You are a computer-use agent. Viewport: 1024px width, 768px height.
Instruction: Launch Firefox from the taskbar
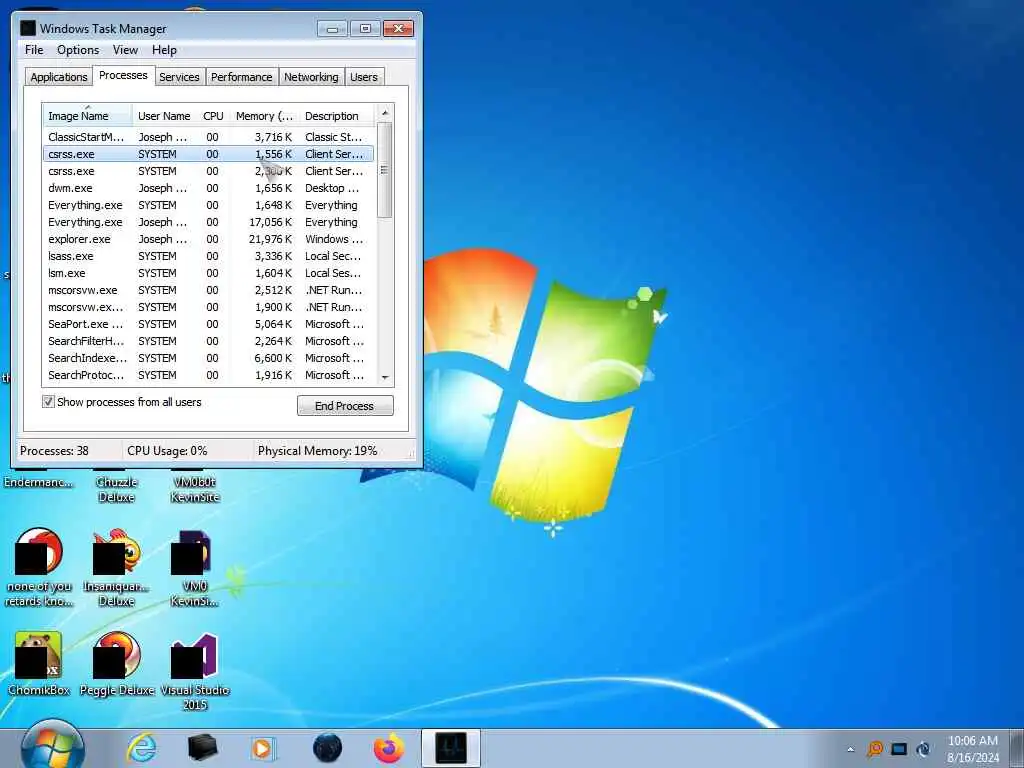coord(389,748)
